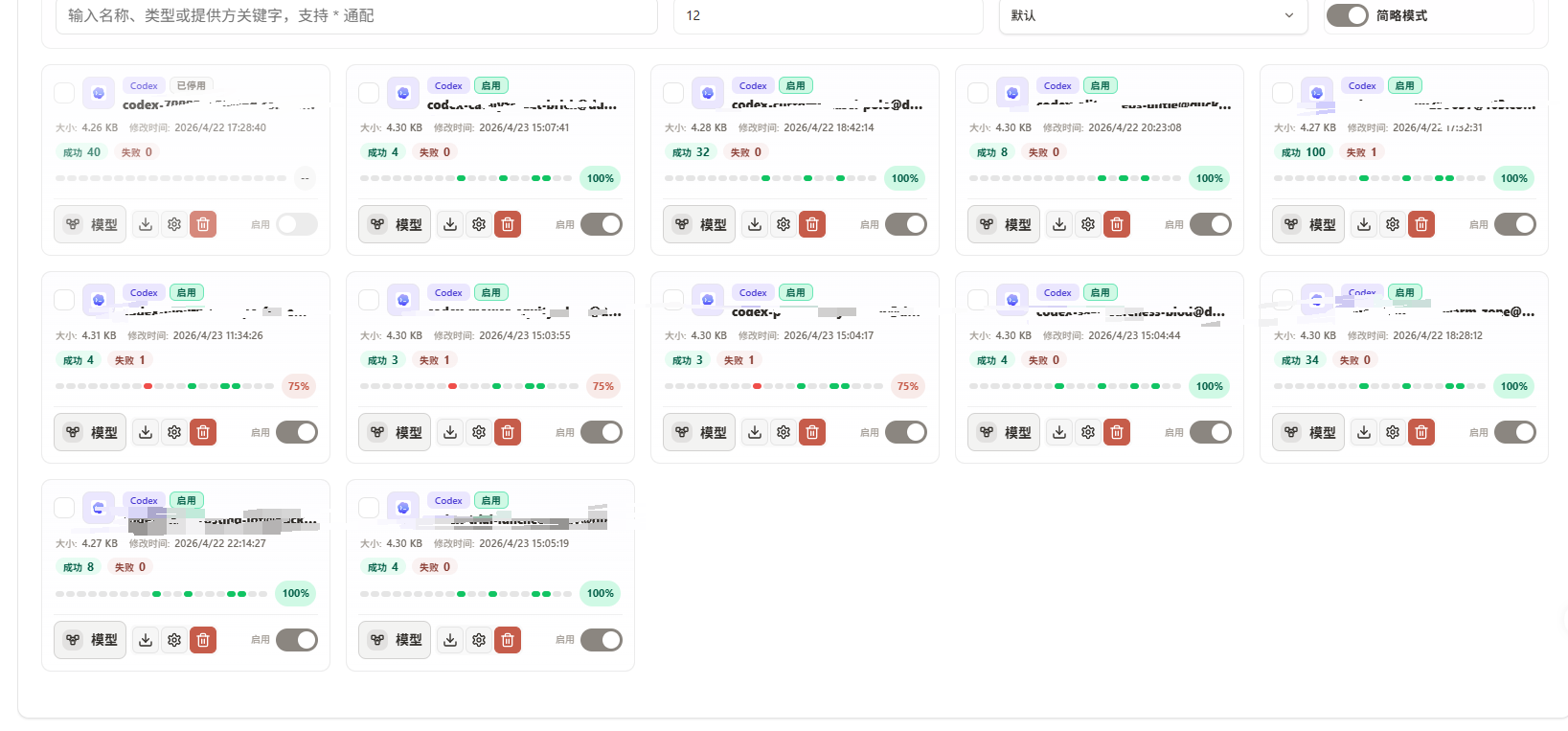1568x731 pixels.
Task: Delete the card modified at 22:14:27
Action: (203, 640)
